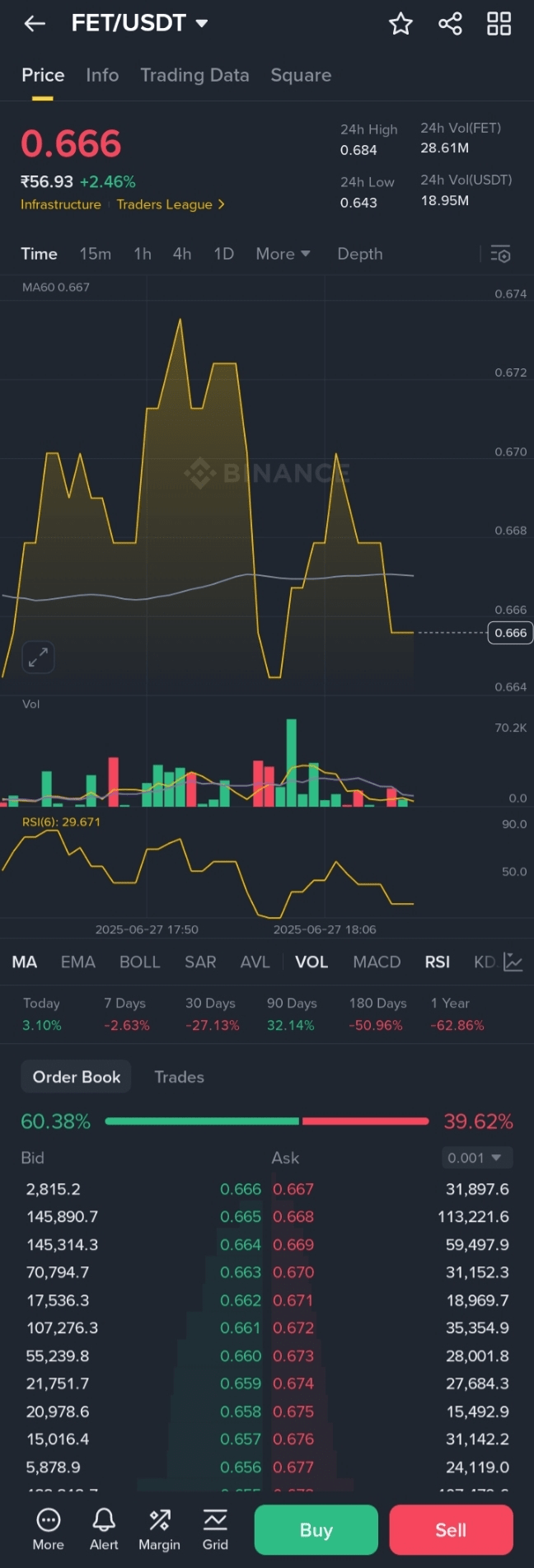Screen dimensions: 534x1568
Task: Switch to the Price tab
Action: (43, 75)
